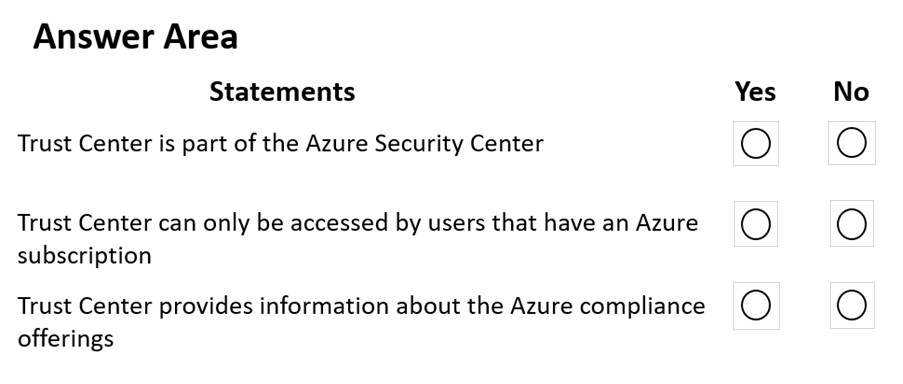Choose Yes for Azure subscription access statement

click(756, 224)
